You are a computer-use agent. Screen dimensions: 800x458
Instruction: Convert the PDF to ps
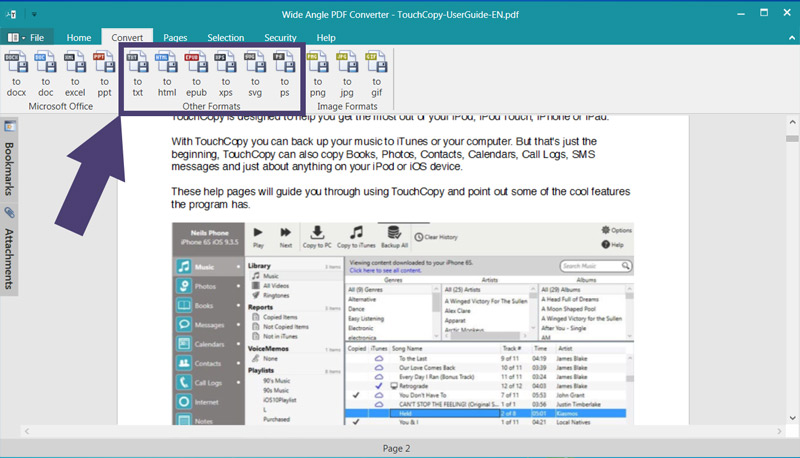point(284,74)
